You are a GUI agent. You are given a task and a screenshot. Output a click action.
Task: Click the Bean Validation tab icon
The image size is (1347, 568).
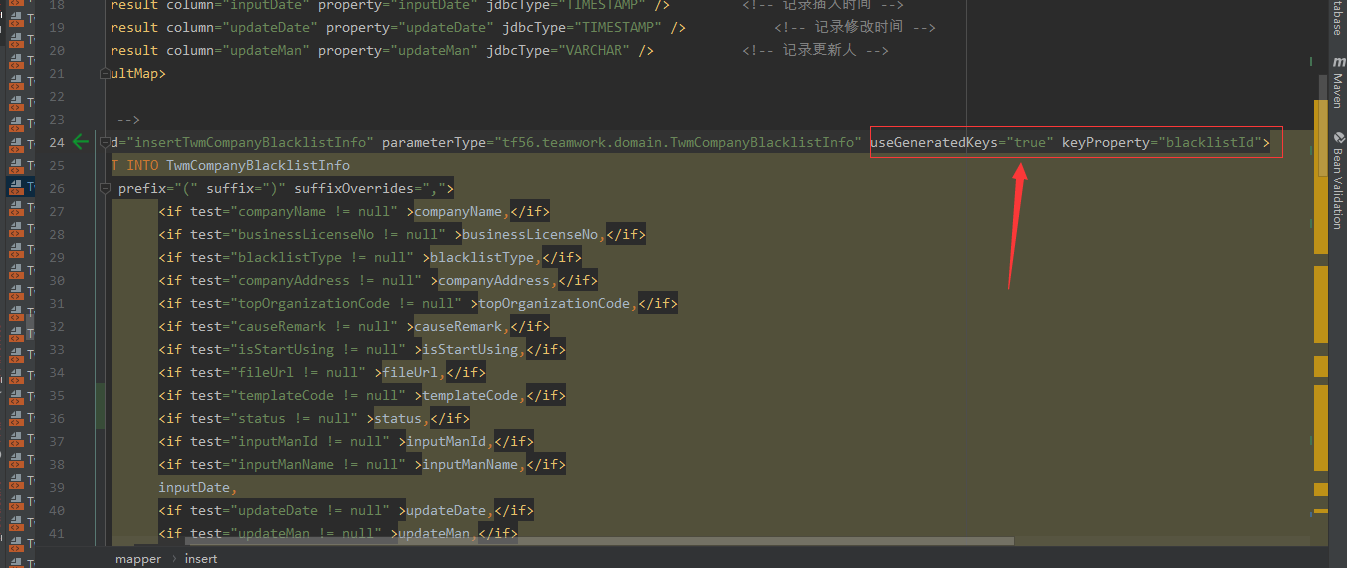coord(1338,137)
